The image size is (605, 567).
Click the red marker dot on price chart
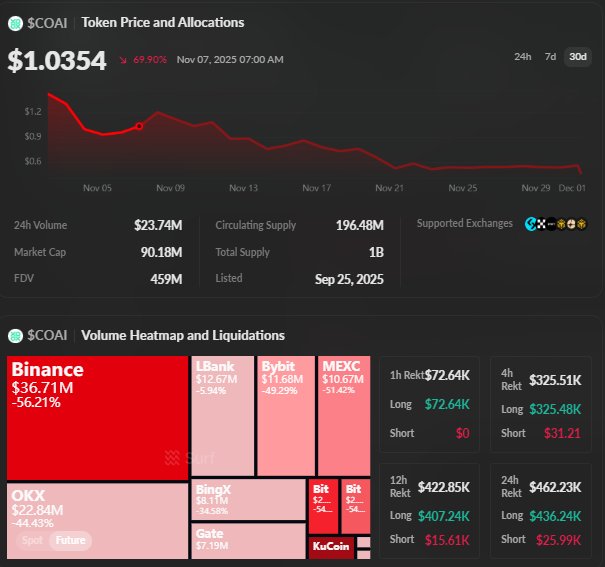(x=139, y=126)
